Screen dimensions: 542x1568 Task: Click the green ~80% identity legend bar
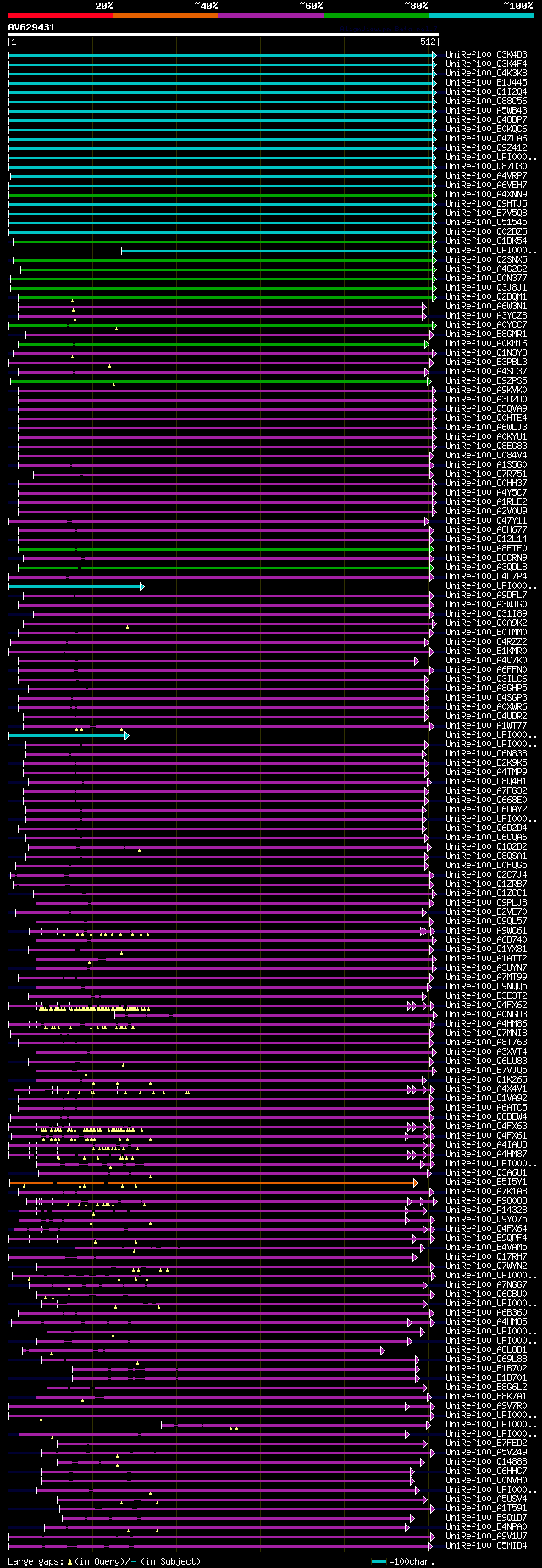[x=376, y=15]
